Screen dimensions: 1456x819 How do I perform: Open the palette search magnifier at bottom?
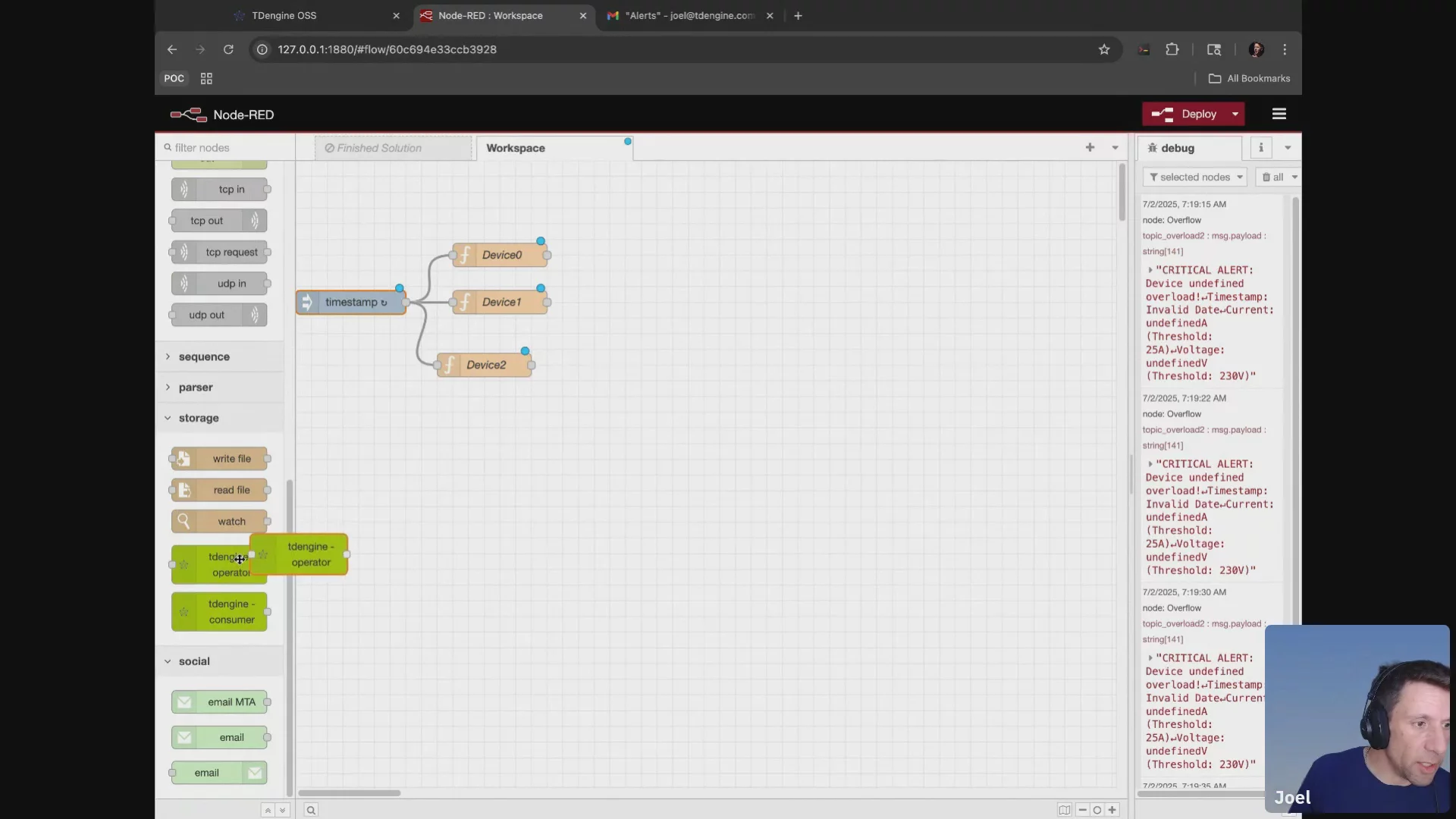click(311, 810)
